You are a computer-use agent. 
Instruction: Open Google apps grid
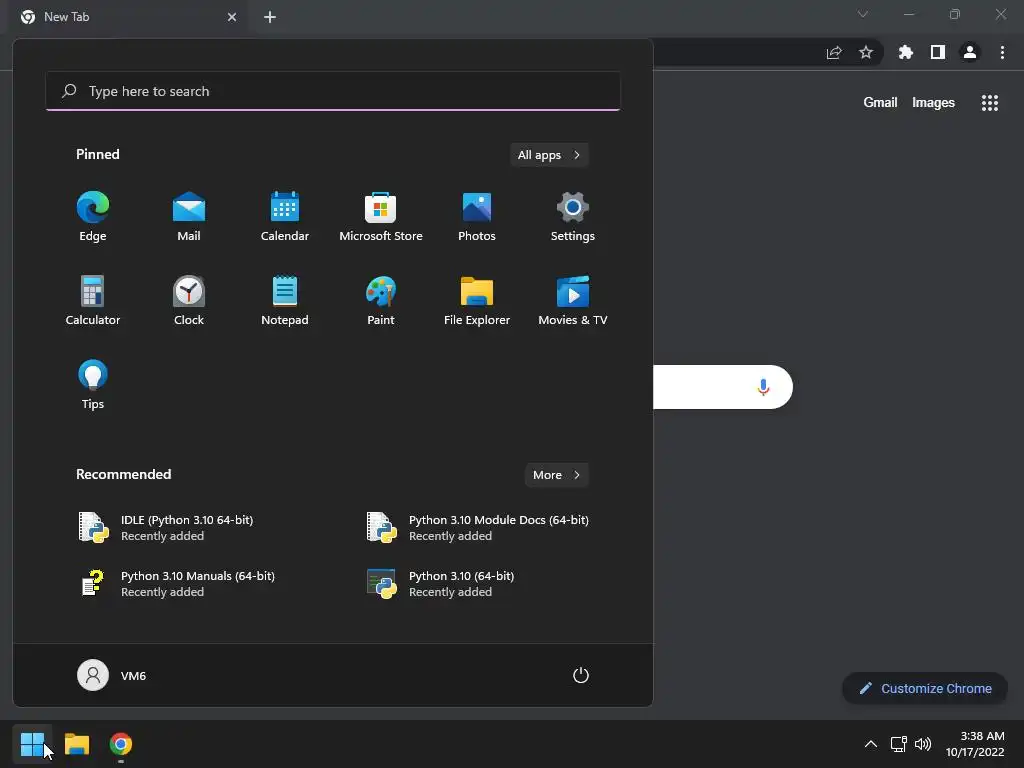(x=990, y=103)
